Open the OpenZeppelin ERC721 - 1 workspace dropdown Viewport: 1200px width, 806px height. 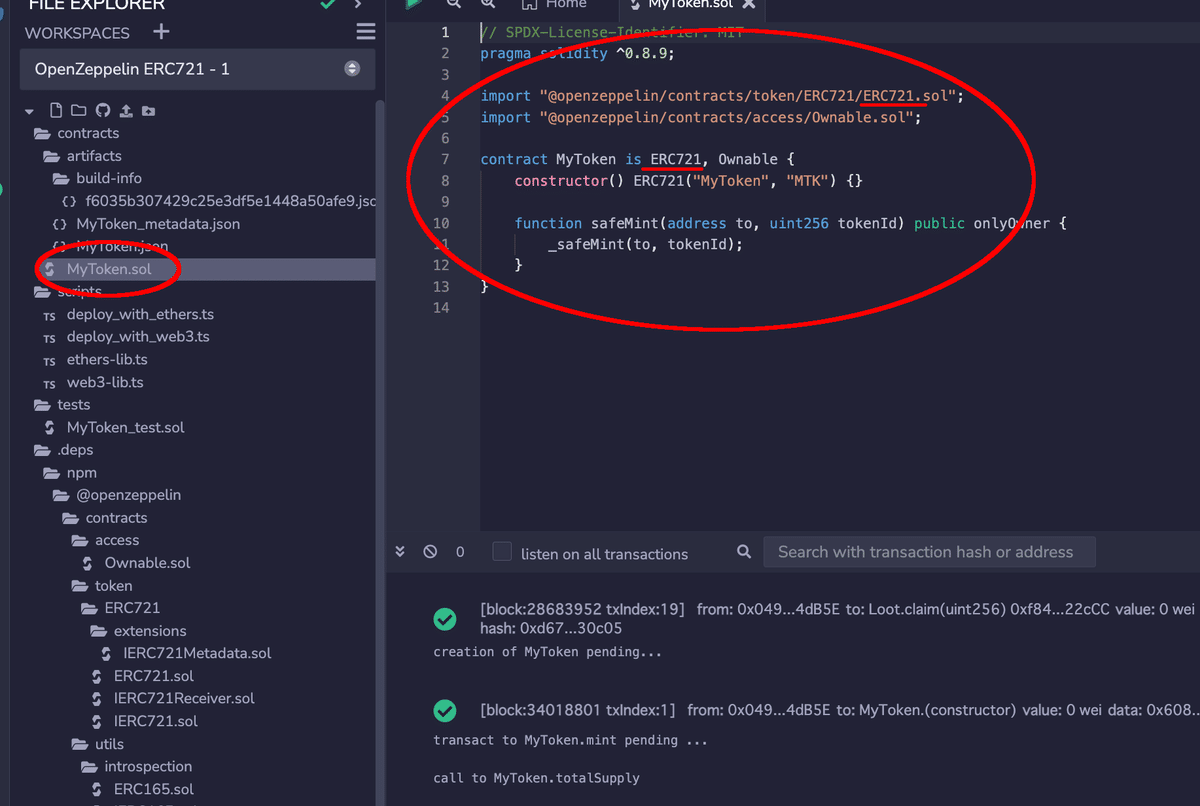coord(198,69)
